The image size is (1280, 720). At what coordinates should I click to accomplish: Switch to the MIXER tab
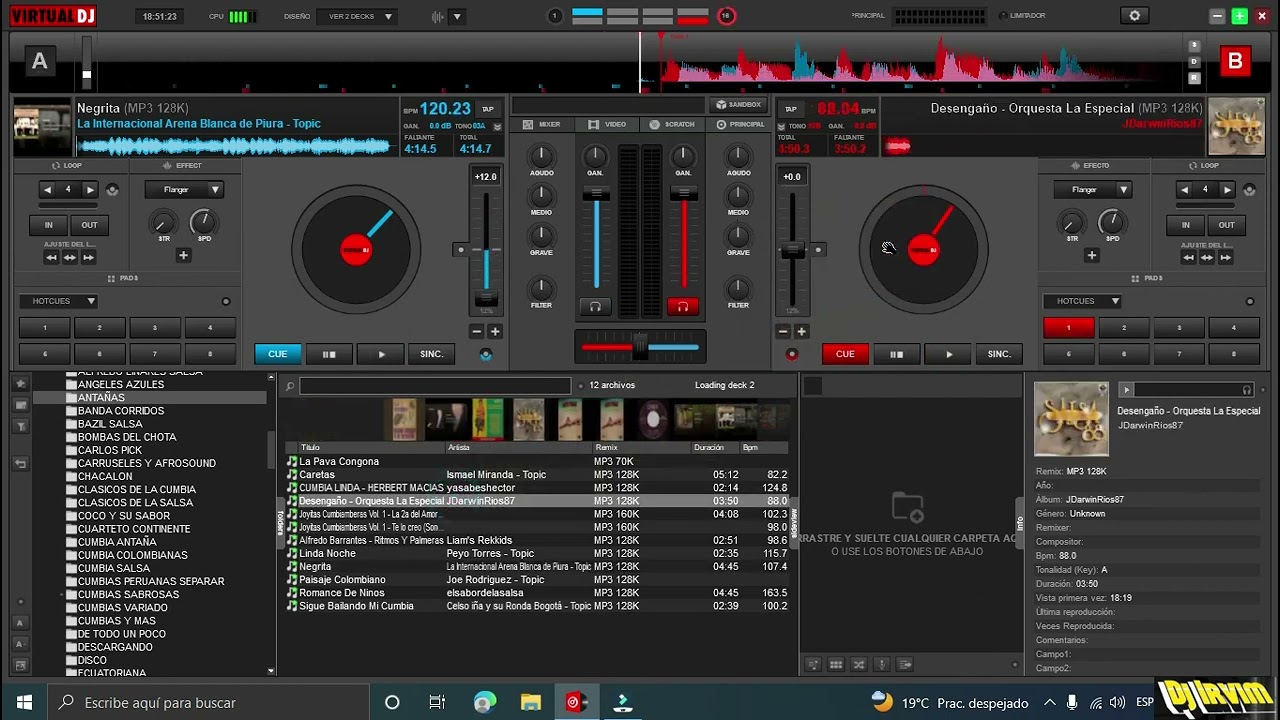(542, 124)
